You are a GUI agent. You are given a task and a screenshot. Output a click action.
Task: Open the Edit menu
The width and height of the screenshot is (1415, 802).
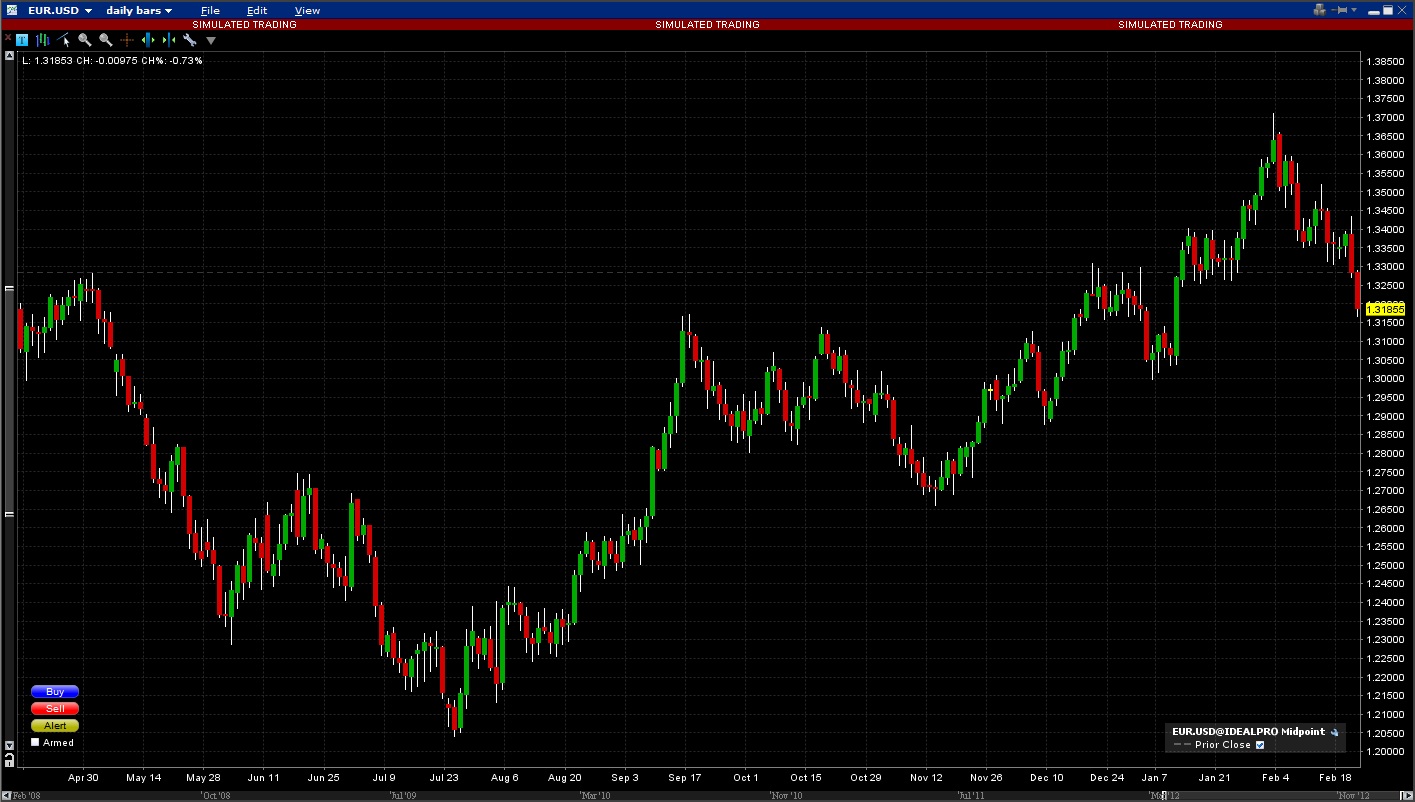coord(257,10)
